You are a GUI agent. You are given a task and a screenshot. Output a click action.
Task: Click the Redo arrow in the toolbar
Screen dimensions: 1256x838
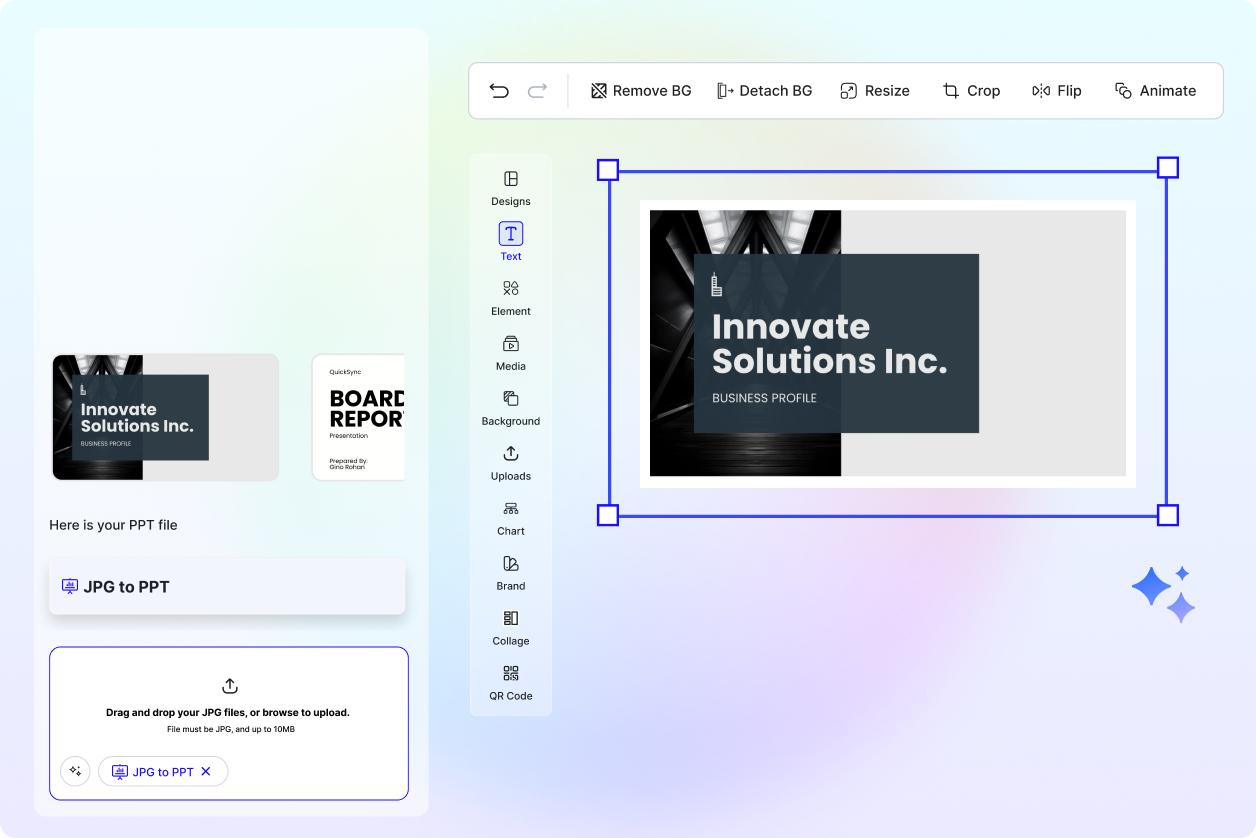point(537,90)
